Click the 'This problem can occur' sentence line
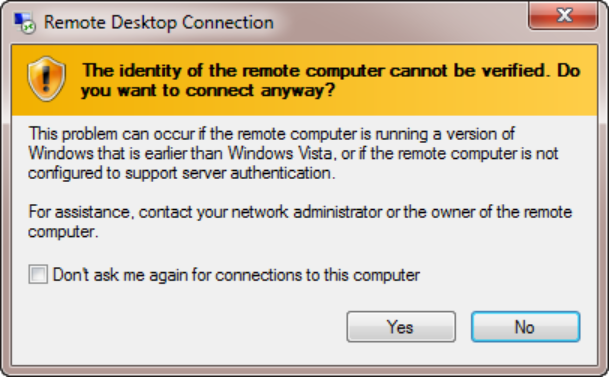Screen dimensions: 609x377 [272, 134]
